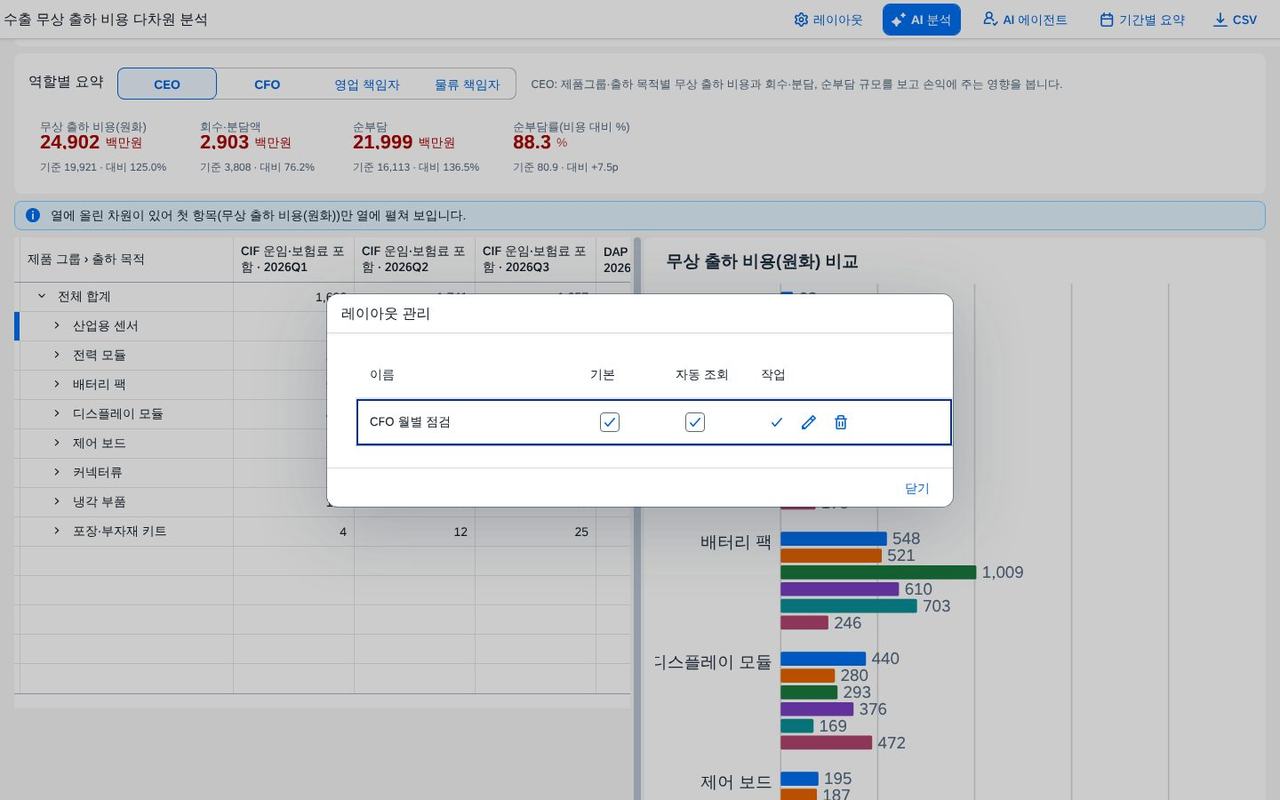
Task: Expand the 냉각 부품 row
Action: [x=57, y=501]
